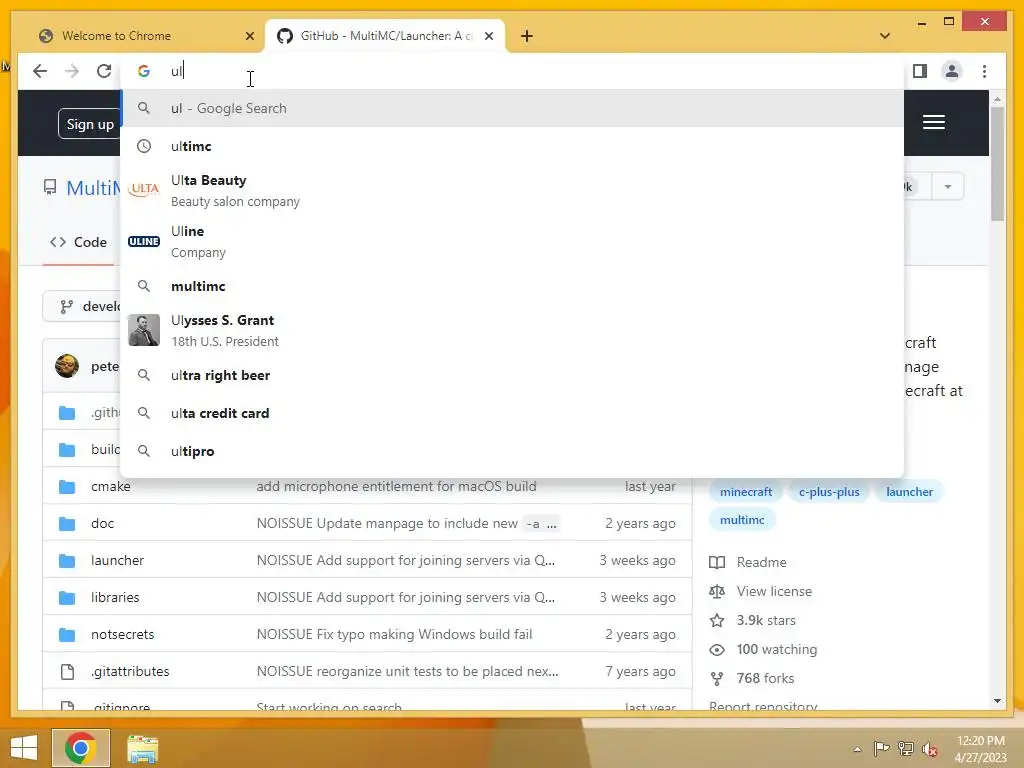Image resolution: width=1024 pixels, height=768 pixels.
Task: Click the commit author avatar
Action: tap(67, 366)
